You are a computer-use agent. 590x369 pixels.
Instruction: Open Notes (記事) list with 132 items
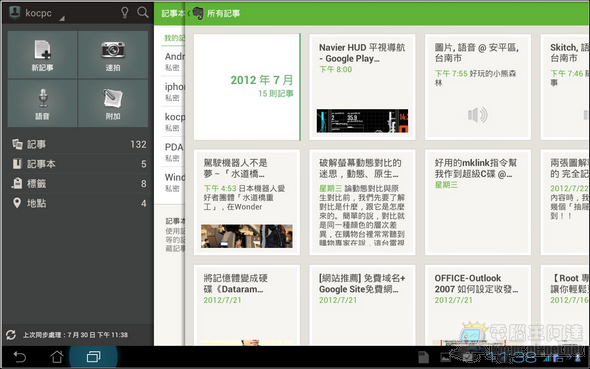coord(78,144)
